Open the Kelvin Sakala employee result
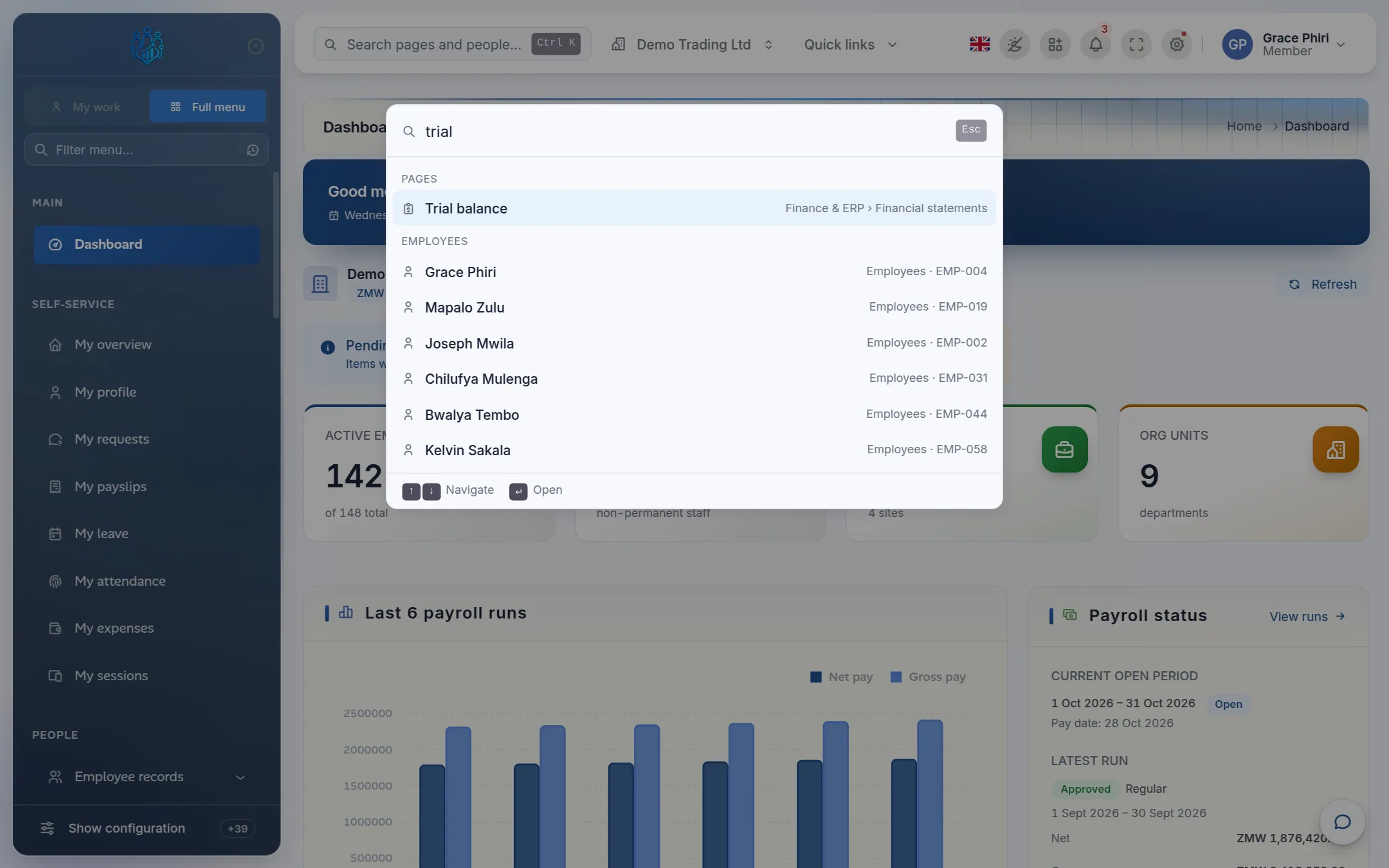 coord(694,450)
